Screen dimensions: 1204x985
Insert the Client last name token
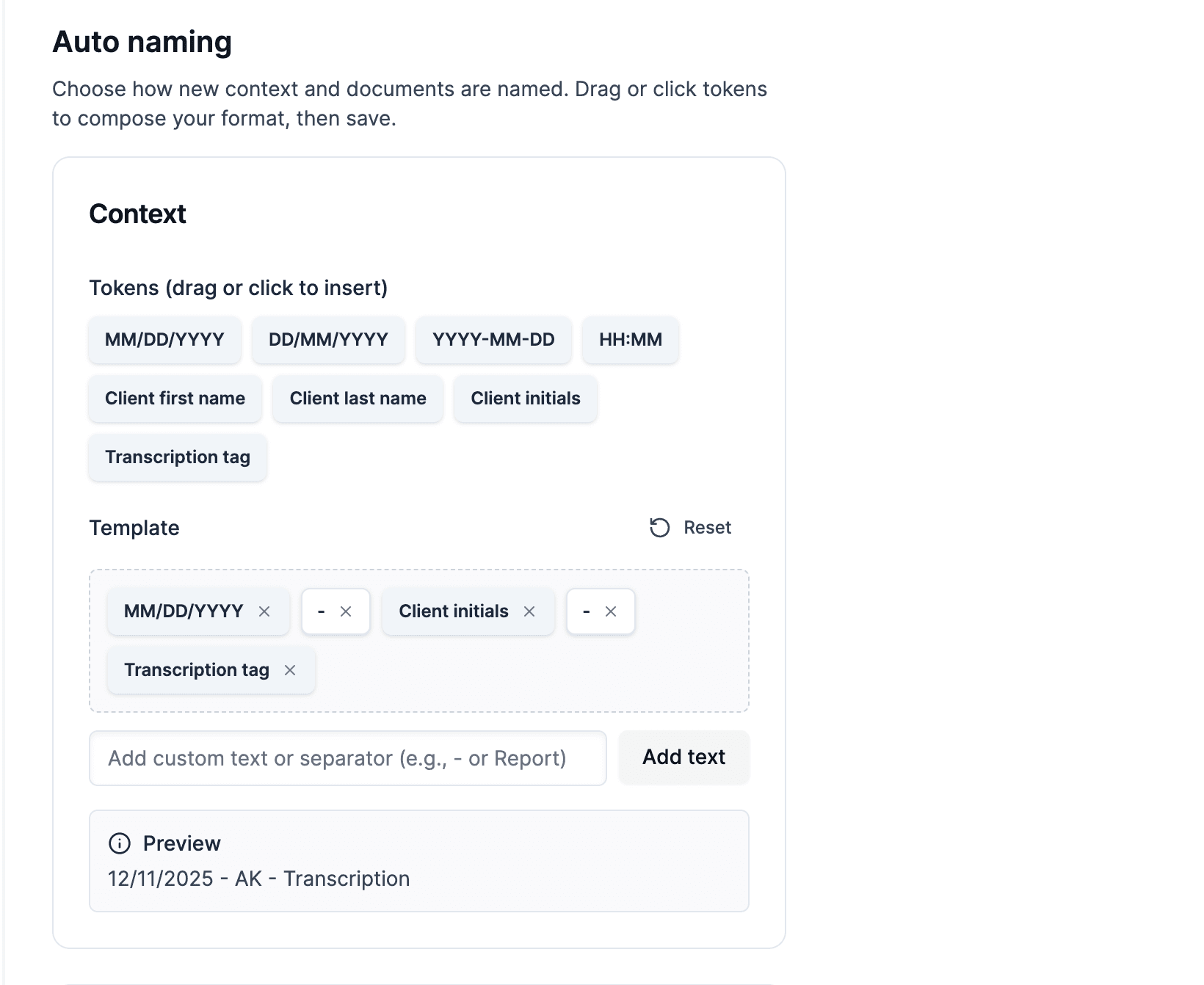358,399
